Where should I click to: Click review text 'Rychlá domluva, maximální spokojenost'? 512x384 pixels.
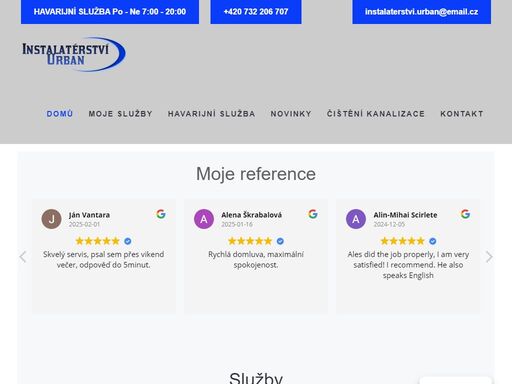[x=256, y=259]
